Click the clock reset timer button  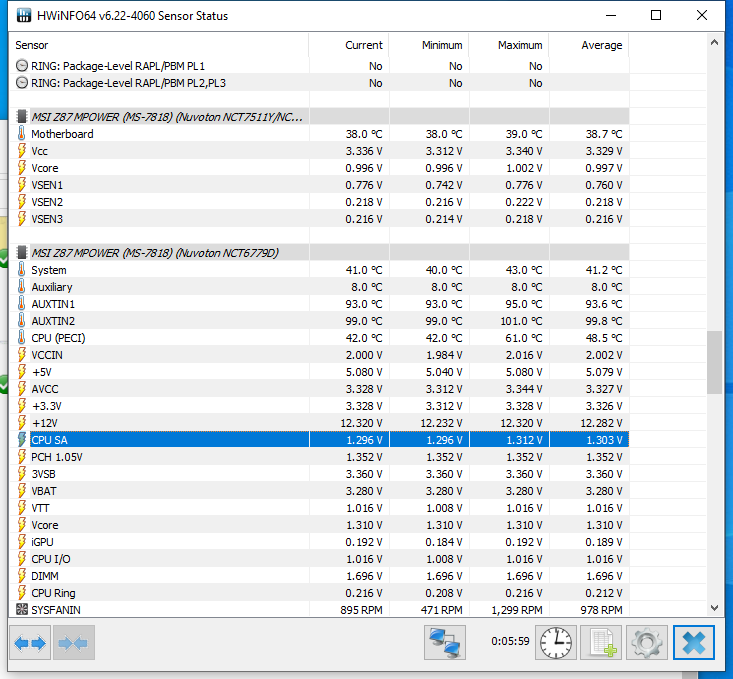pyautogui.click(x=556, y=643)
